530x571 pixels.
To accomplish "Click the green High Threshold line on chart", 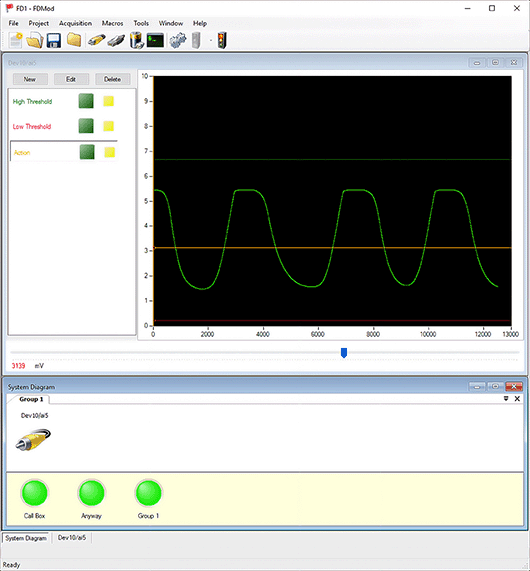I will (x=332, y=160).
